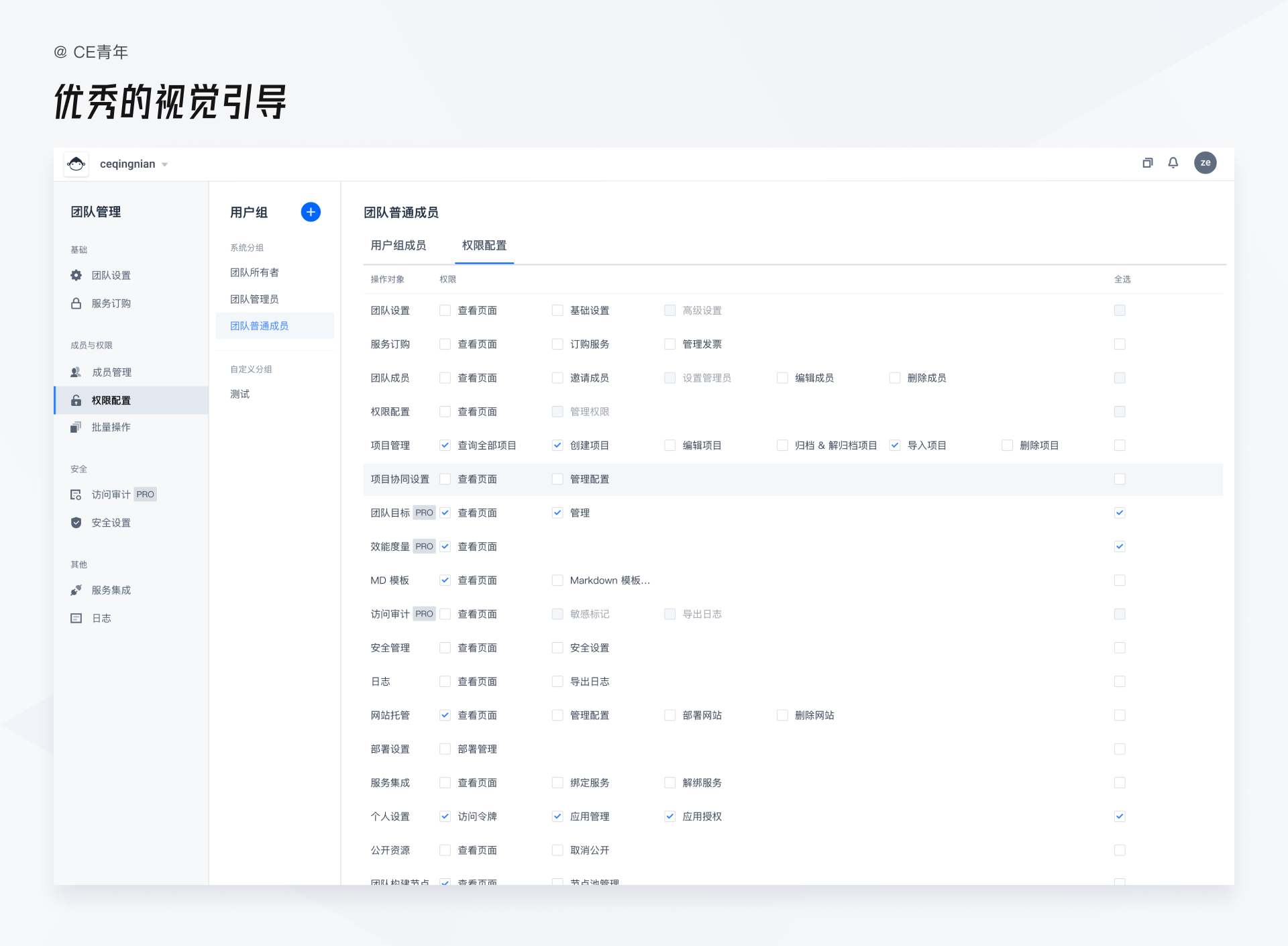Go to 批量操作 in the sidebar
1288x946 pixels.
pos(111,427)
